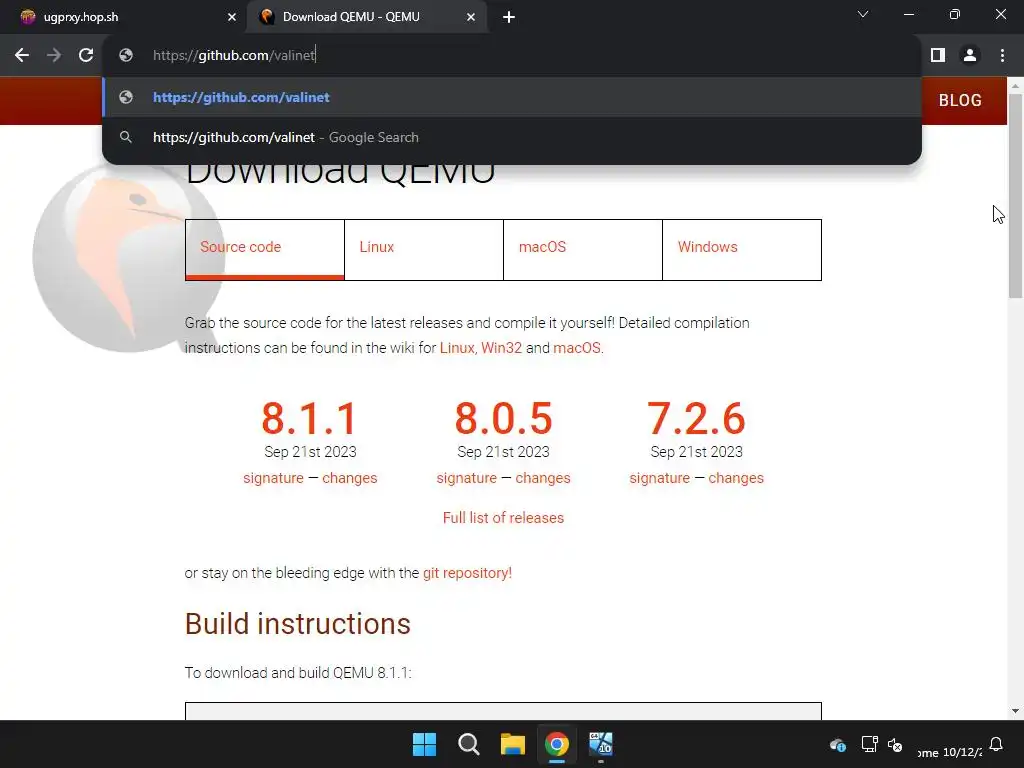Click the browser forward arrow
Screen dimensions: 1024x768
(54, 56)
